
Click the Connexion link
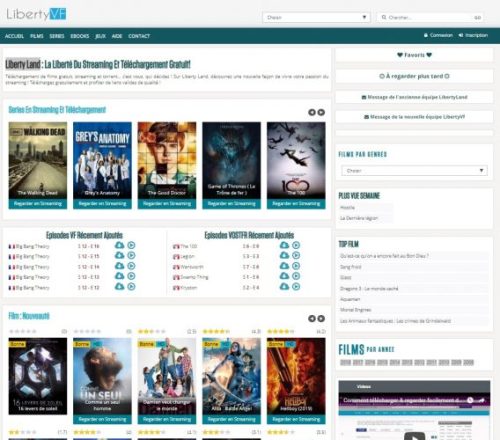(438, 35)
